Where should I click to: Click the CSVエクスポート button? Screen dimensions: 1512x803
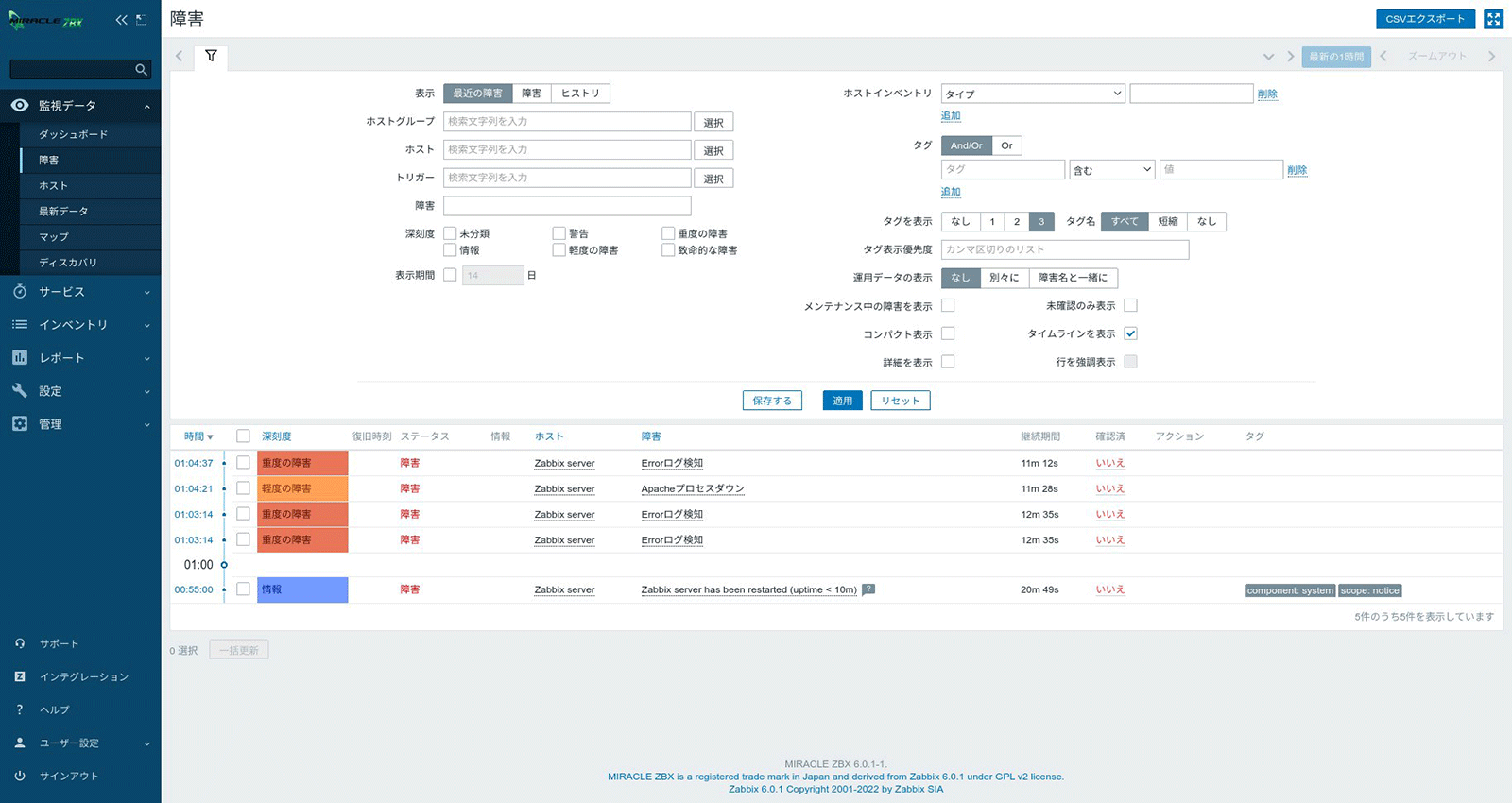[x=1425, y=19]
